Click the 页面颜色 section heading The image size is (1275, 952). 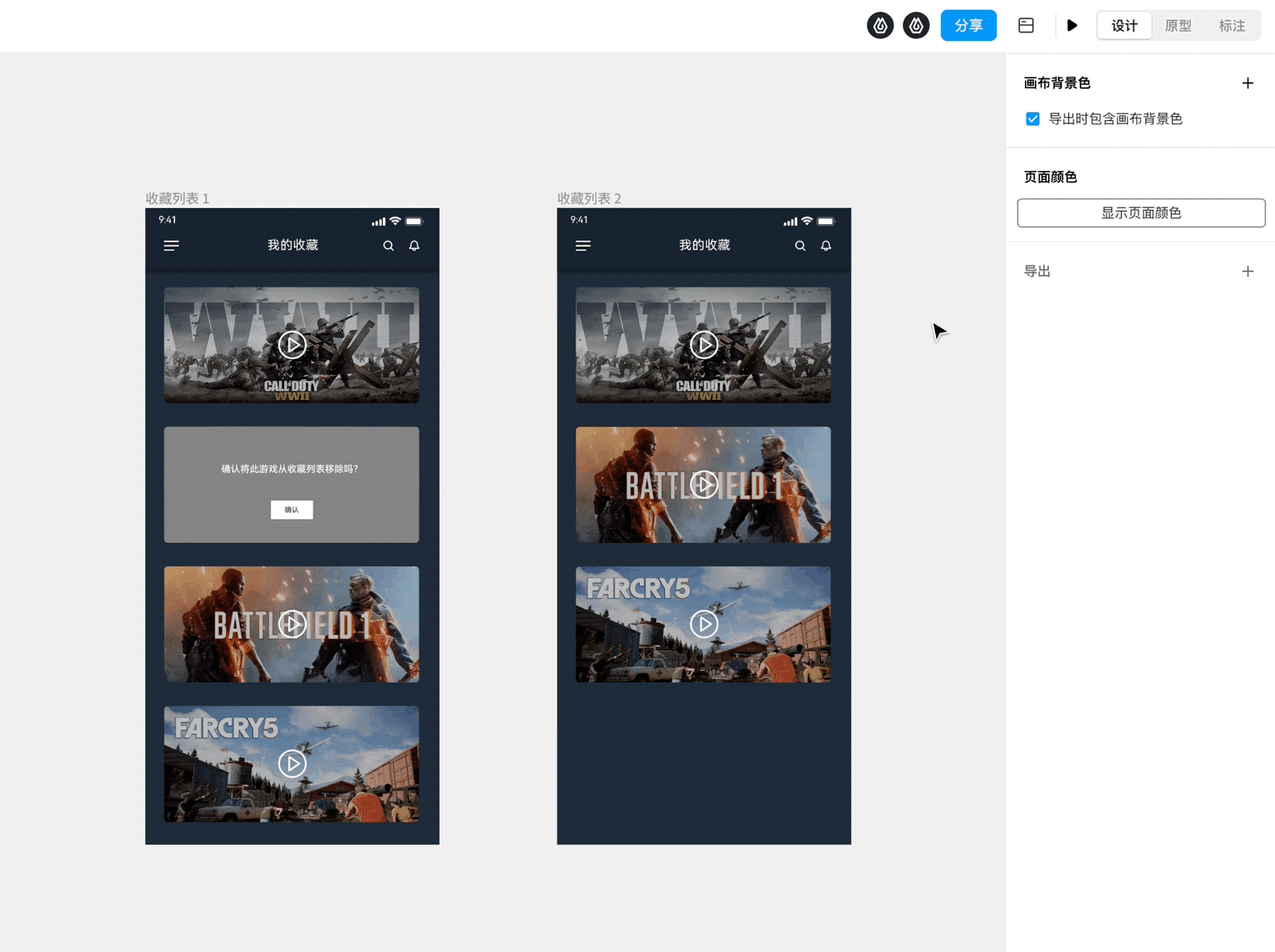pyautogui.click(x=1050, y=177)
